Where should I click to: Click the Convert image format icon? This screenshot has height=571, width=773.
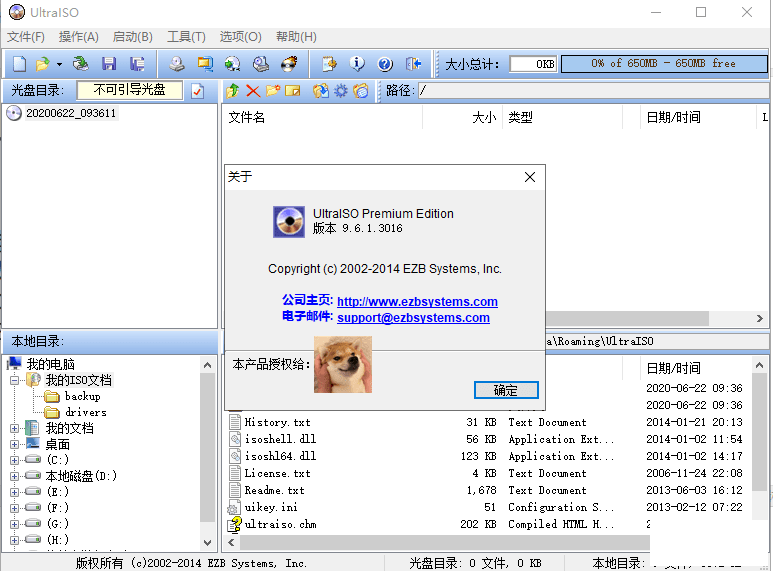click(233, 64)
